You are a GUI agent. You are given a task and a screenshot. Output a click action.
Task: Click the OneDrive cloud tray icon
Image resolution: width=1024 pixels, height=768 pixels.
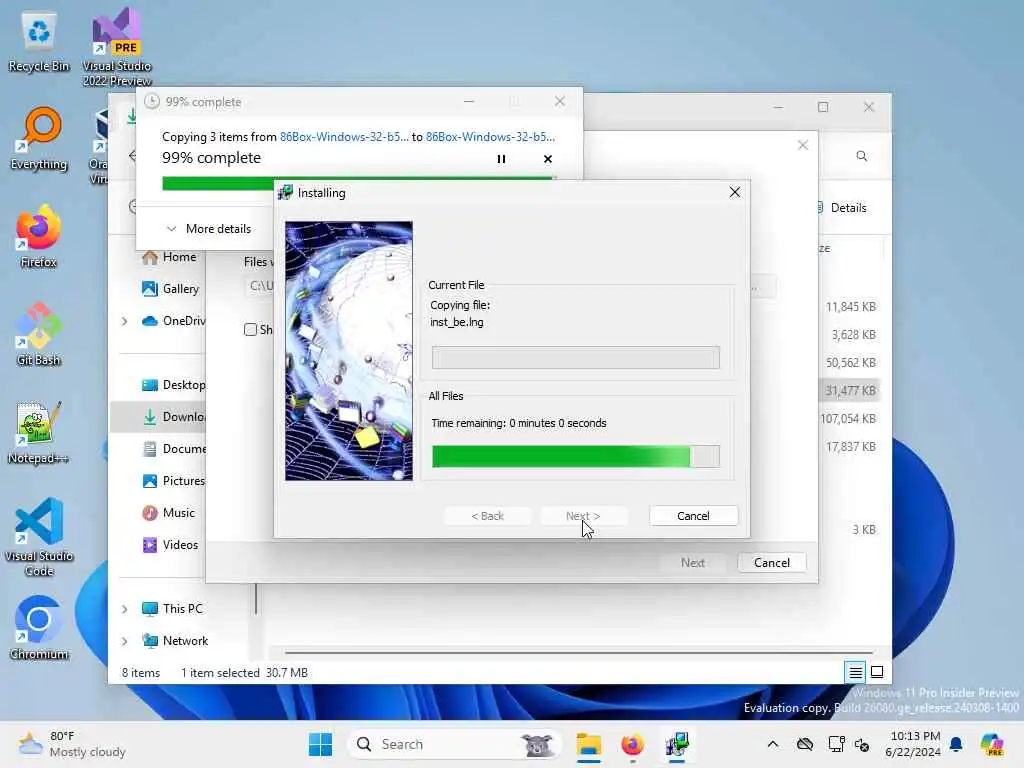pyautogui.click(x=805, y=744)
